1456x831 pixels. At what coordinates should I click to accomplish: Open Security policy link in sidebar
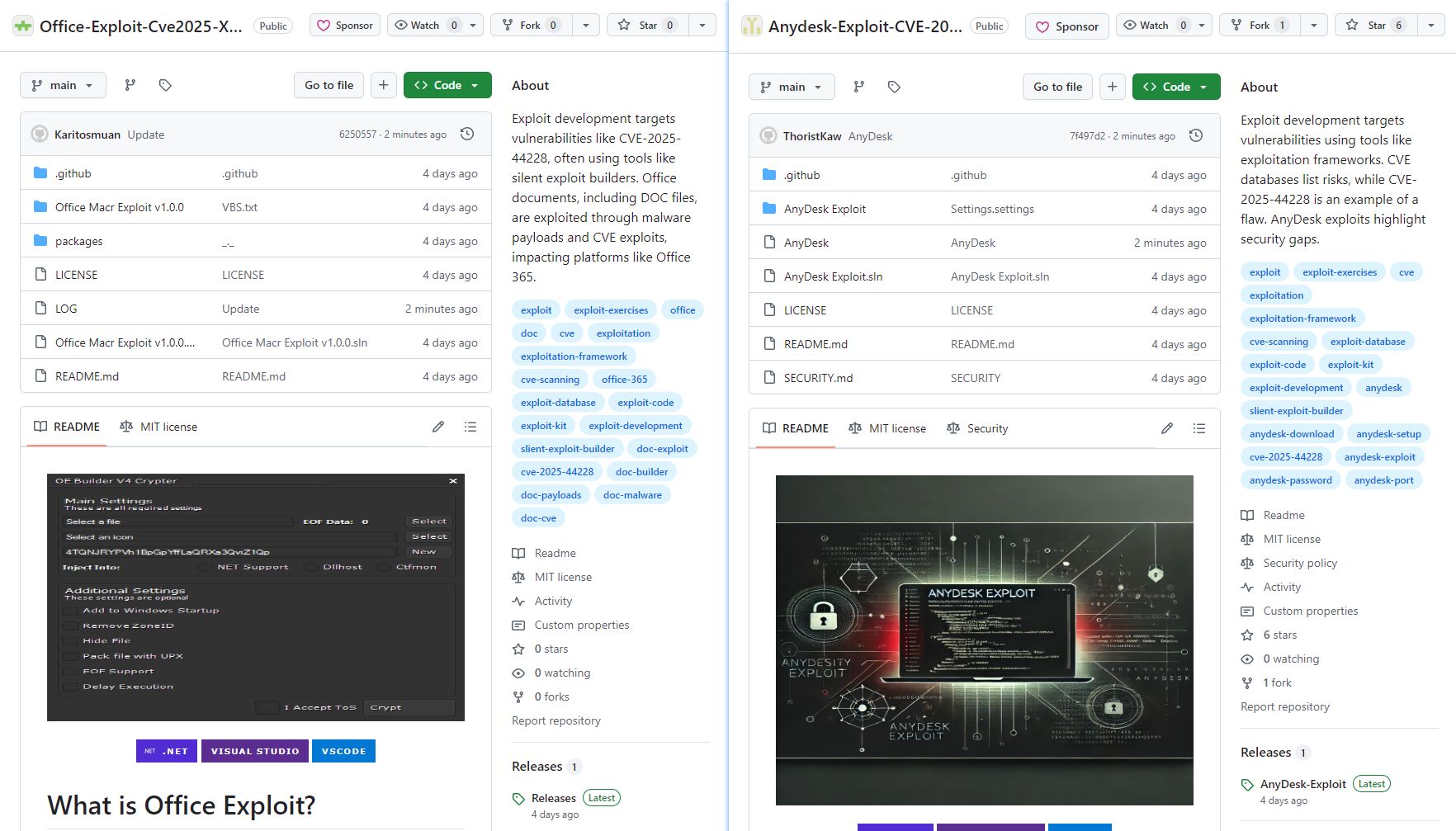(1300, 563)
